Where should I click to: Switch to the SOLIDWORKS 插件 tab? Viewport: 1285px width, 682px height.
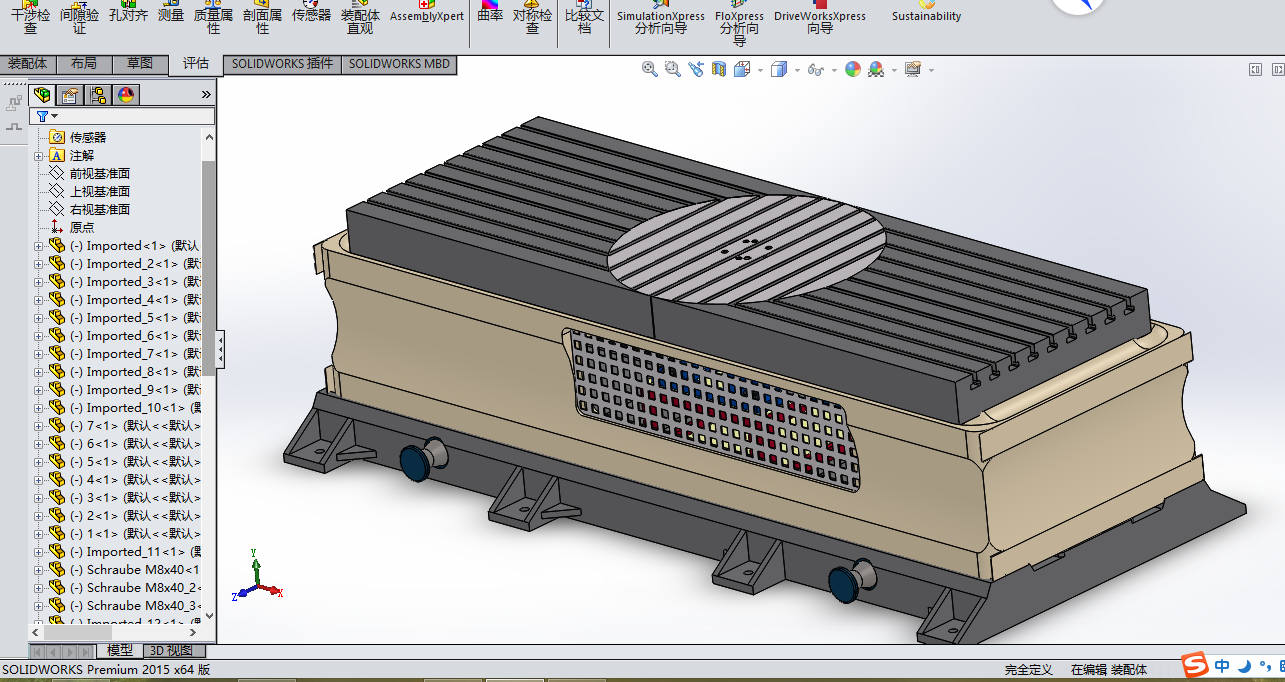[x=282, y=64]
